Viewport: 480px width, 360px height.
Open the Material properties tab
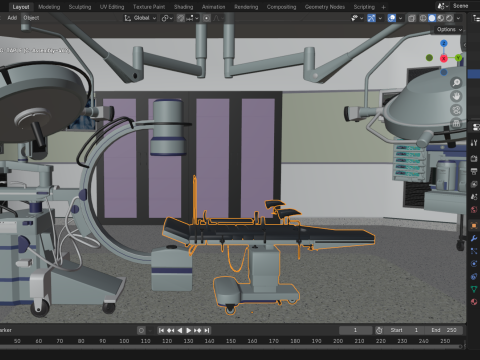(474, 302)
